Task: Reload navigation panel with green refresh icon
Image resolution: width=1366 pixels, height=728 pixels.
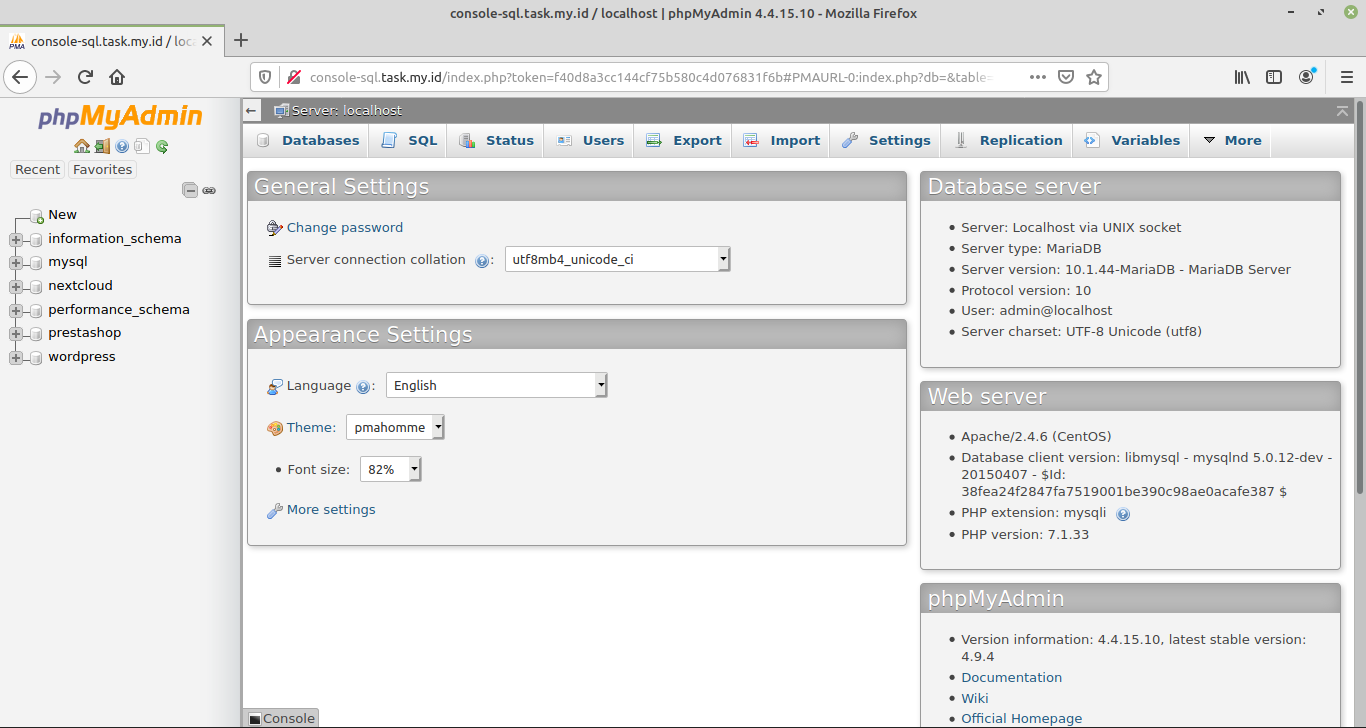Action: pos(162,146)
